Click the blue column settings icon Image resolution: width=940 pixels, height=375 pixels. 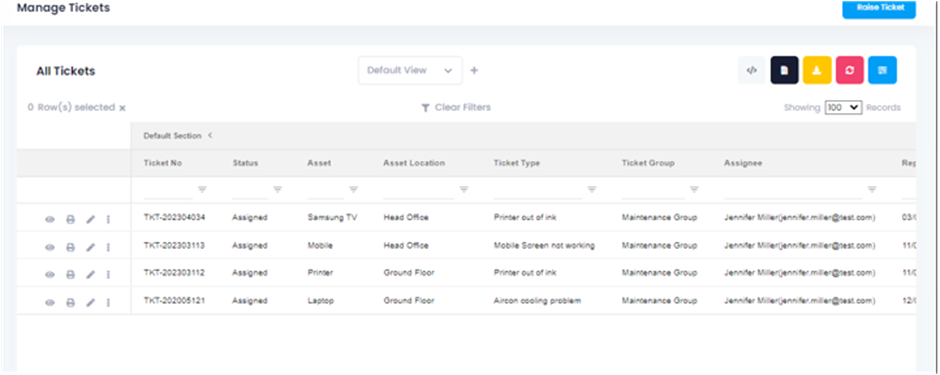click(x=882, y=70)
